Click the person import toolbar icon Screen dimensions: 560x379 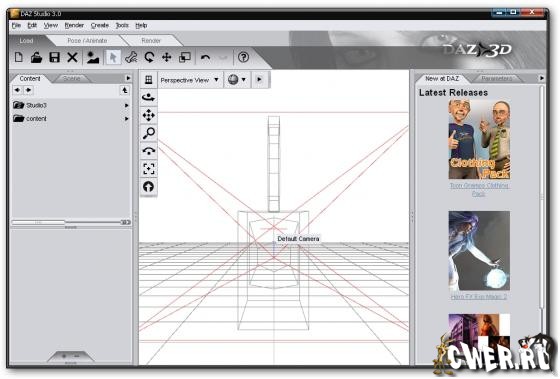pyautogui.click(x=93, y=57)
